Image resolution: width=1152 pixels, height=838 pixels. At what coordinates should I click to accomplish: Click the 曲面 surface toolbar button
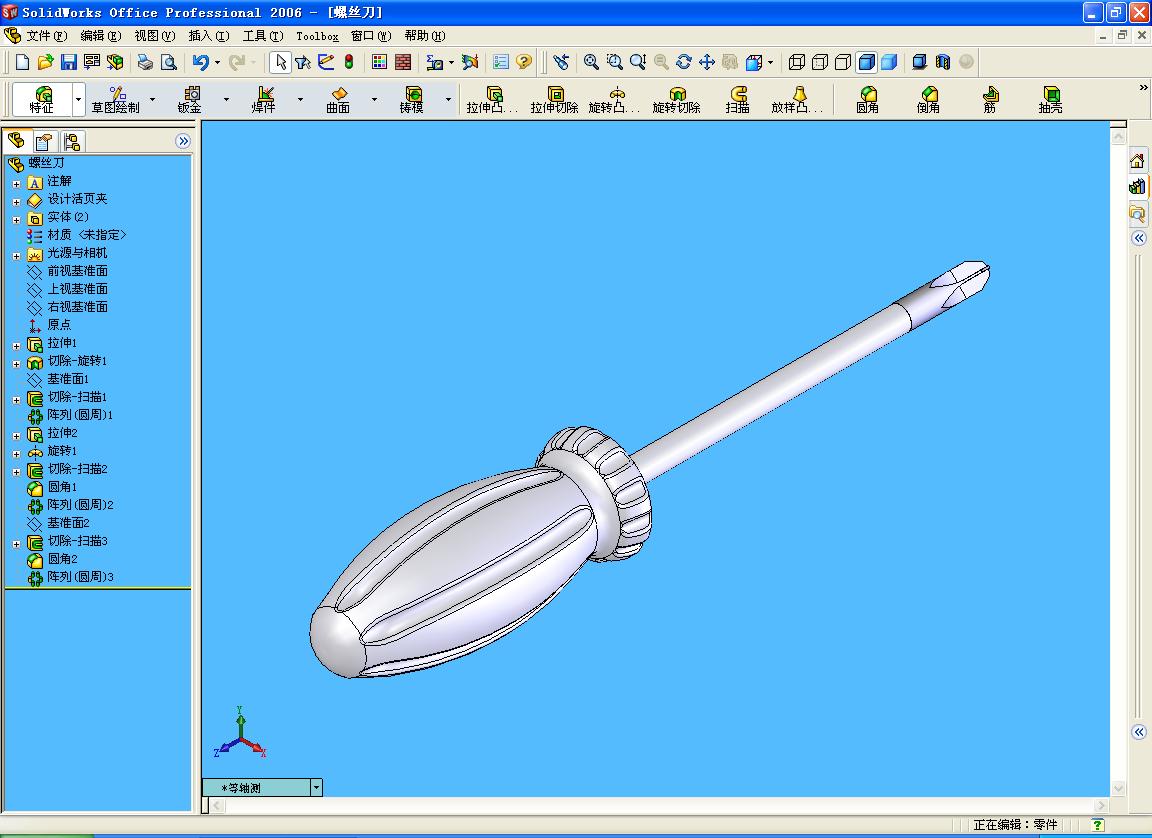[x=338, y=99]
